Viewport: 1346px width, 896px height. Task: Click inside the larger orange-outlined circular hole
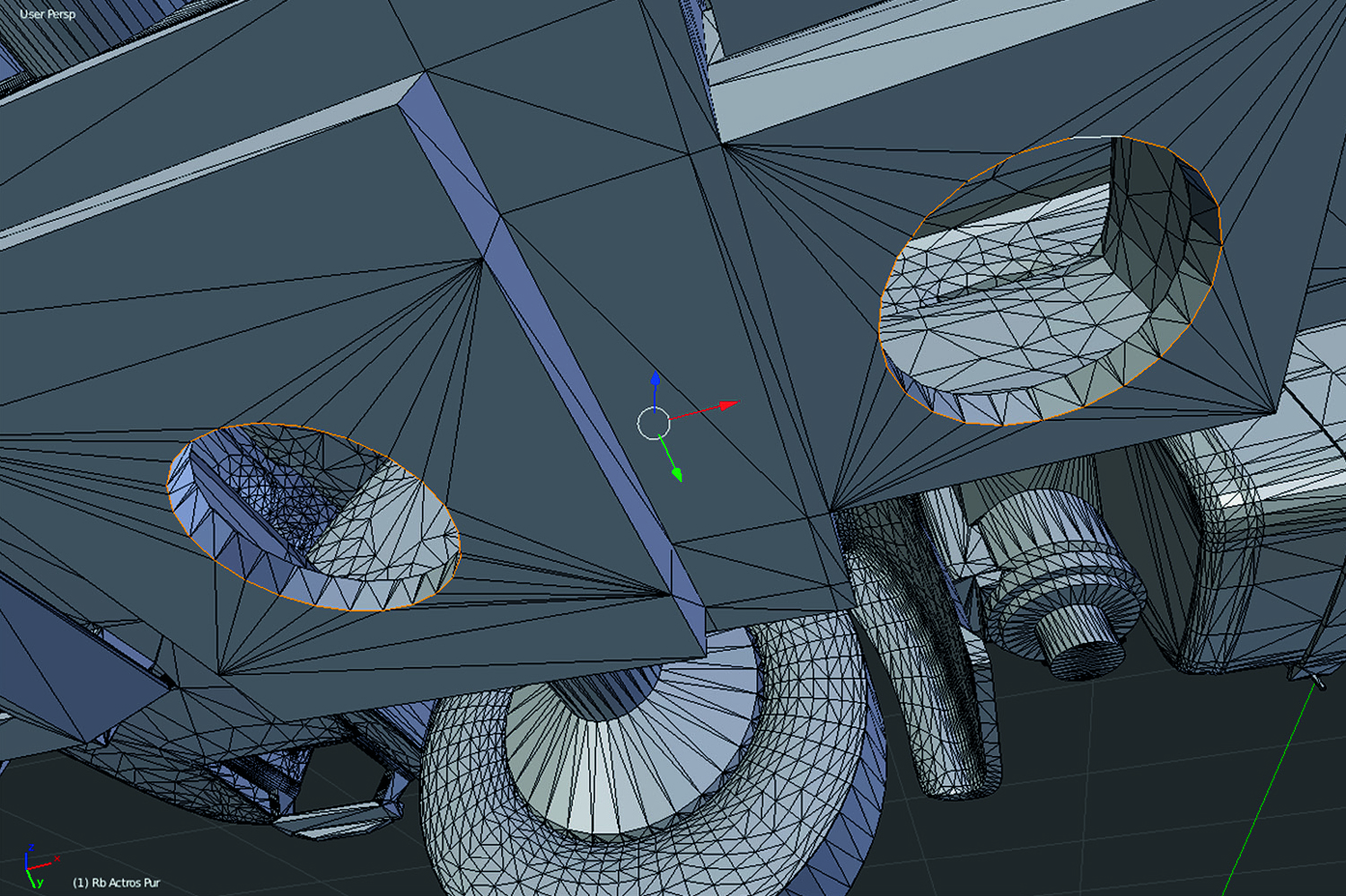pyautogui.click(x=1051, y=279)
